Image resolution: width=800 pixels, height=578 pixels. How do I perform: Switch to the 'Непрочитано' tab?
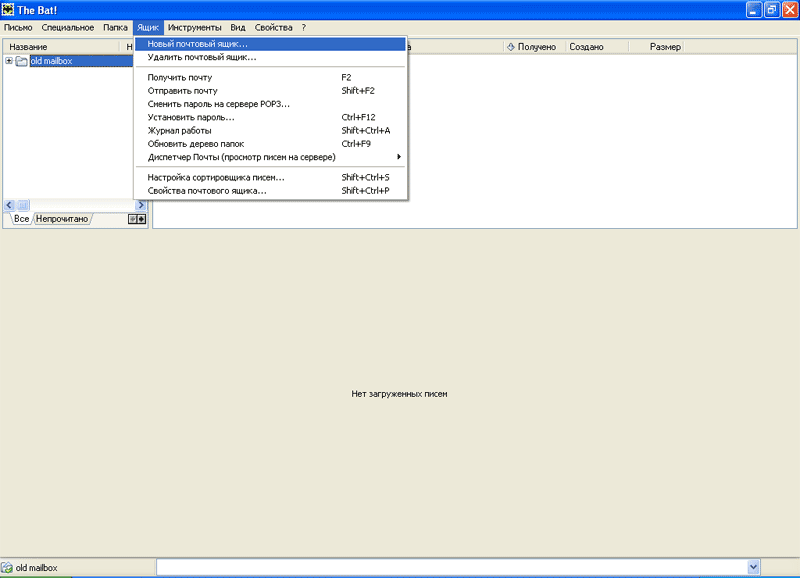click(62, 219)
